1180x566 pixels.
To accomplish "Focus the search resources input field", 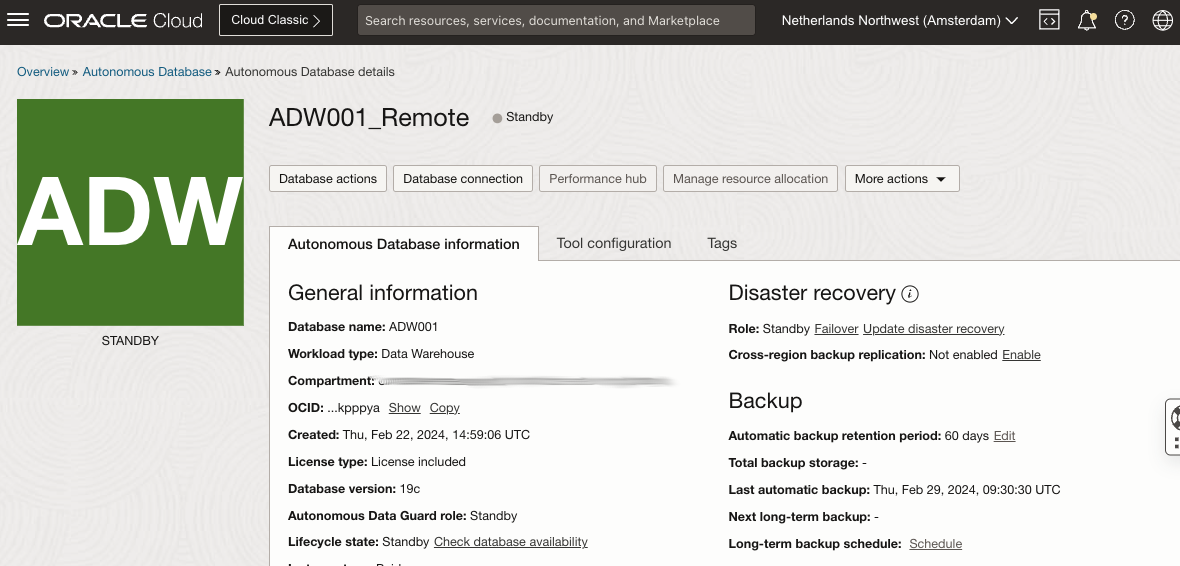I will click(556, 20).
